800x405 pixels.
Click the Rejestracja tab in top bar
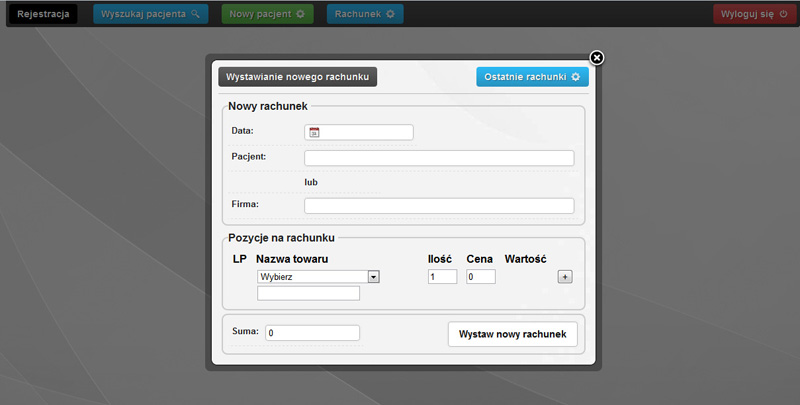coord(43,14)
